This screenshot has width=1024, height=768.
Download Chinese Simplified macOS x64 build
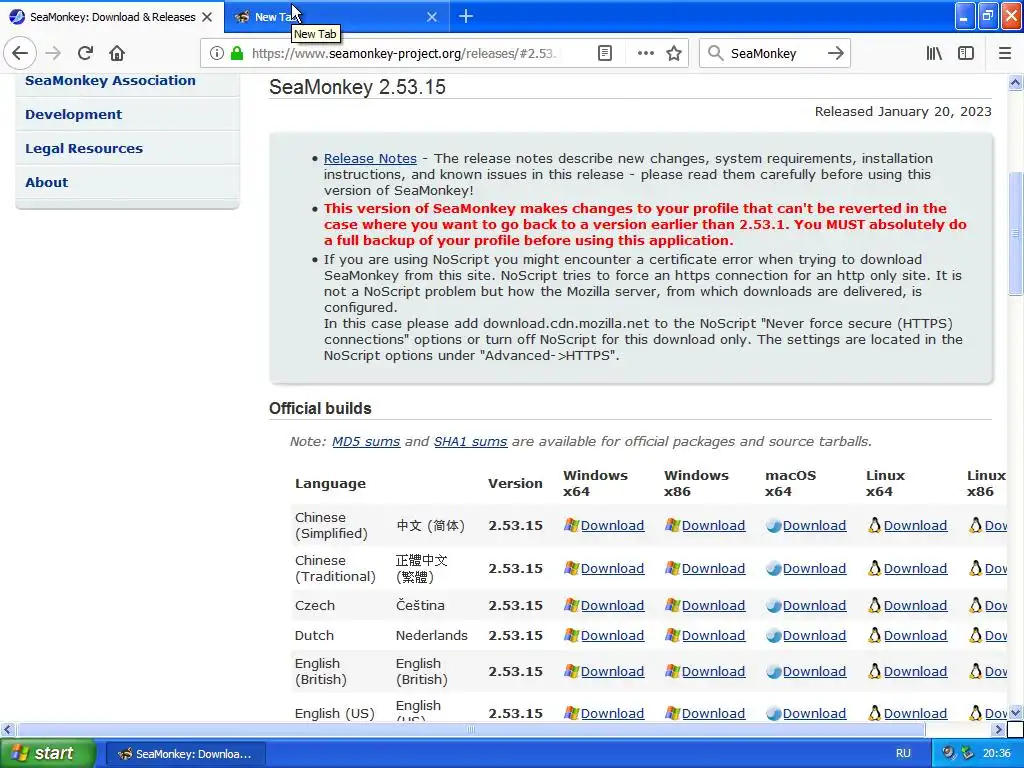coord(814,526)
